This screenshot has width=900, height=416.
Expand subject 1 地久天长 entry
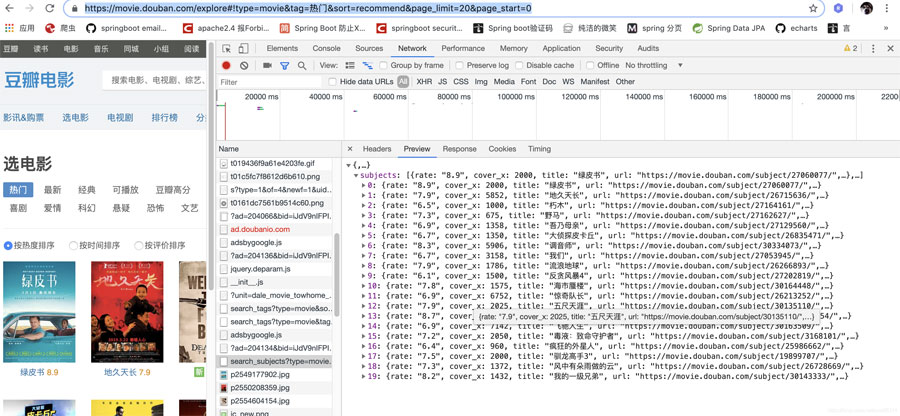coord(363,196)
